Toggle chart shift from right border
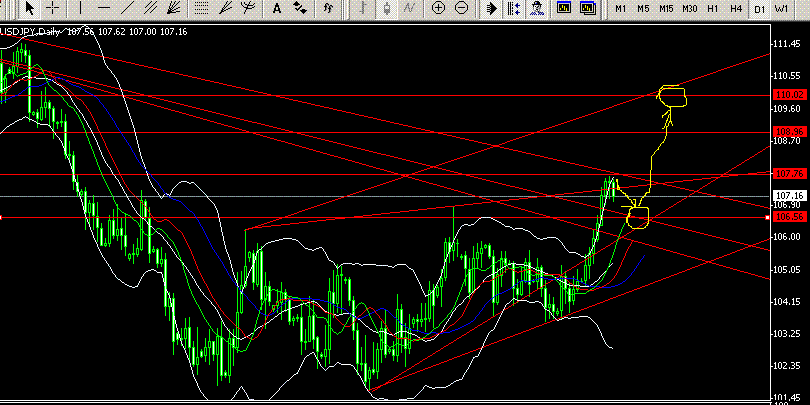The image size is (810, 405). pyautogui.click(x=514, y=8)
